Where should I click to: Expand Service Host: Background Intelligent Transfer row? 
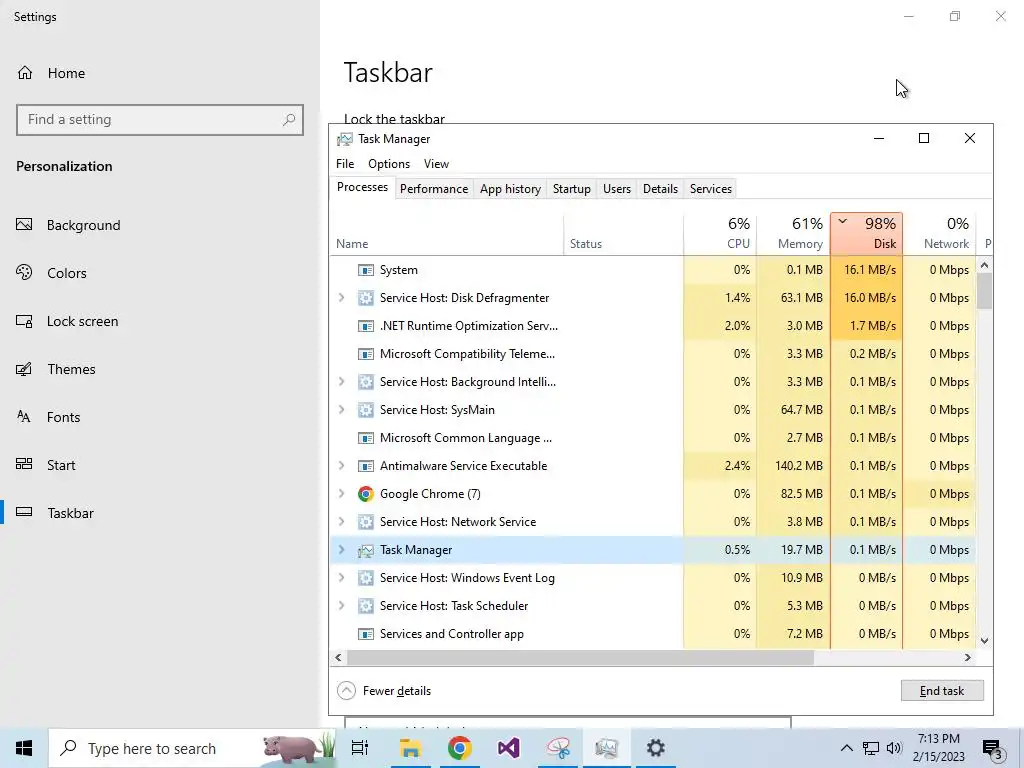[x=342, y=381]
